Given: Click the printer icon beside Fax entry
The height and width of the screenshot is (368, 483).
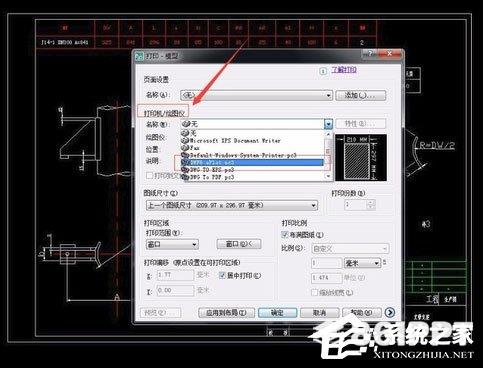Looking at the screenshot, I should 185,148.
